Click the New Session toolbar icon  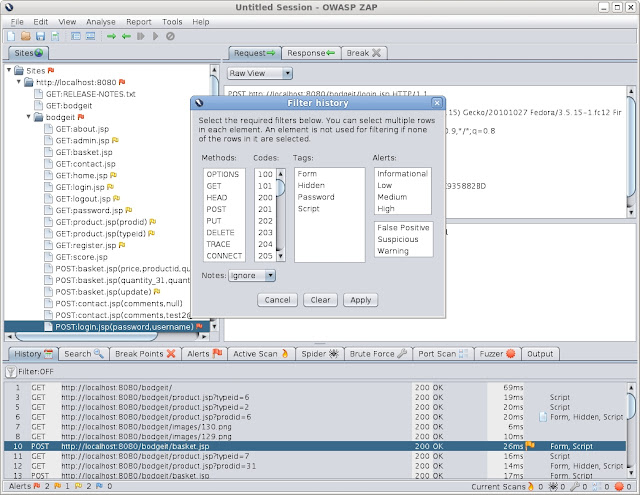click(11, 36)
